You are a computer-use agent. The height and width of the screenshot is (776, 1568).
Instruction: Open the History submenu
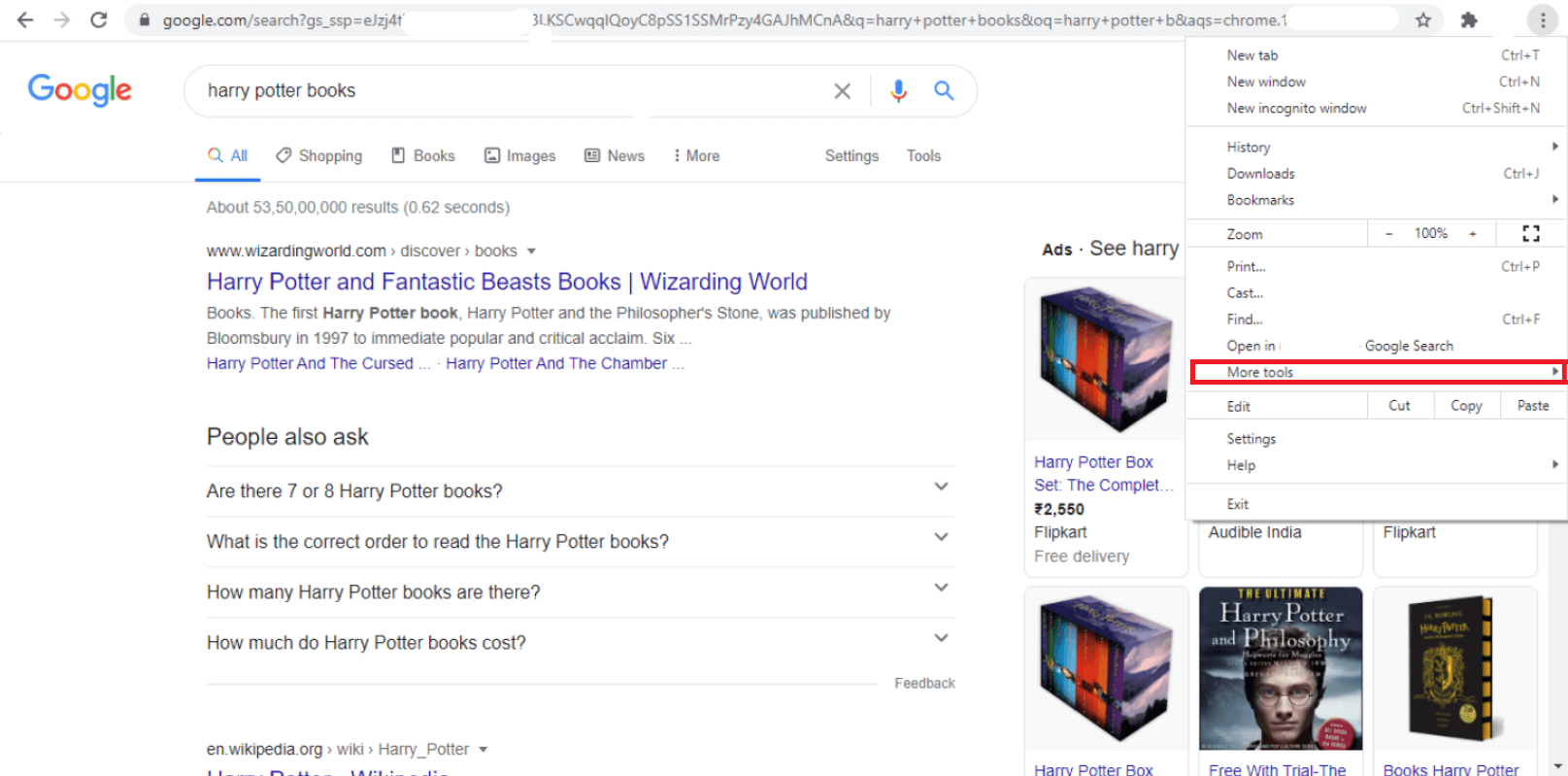click(x=1376, y=147)
